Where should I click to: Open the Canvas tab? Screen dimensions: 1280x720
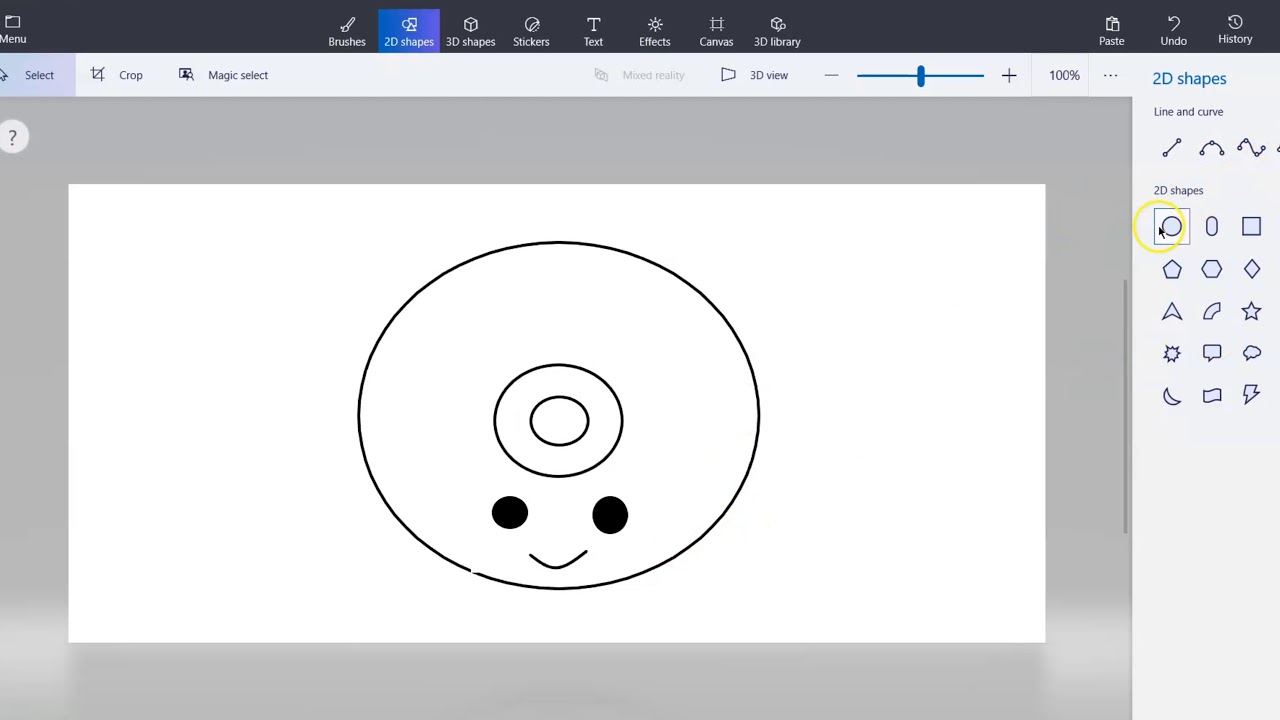click(x=716, y=31)
